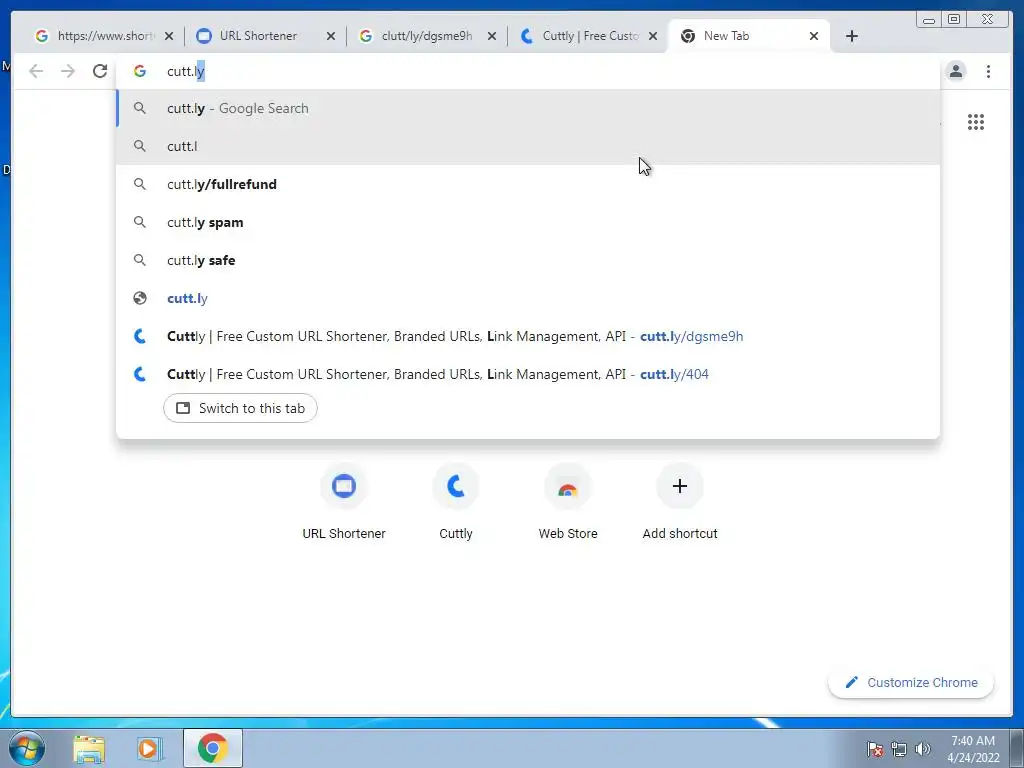Select the 'cutt.l' search suggestion

[x=528, y=146]
